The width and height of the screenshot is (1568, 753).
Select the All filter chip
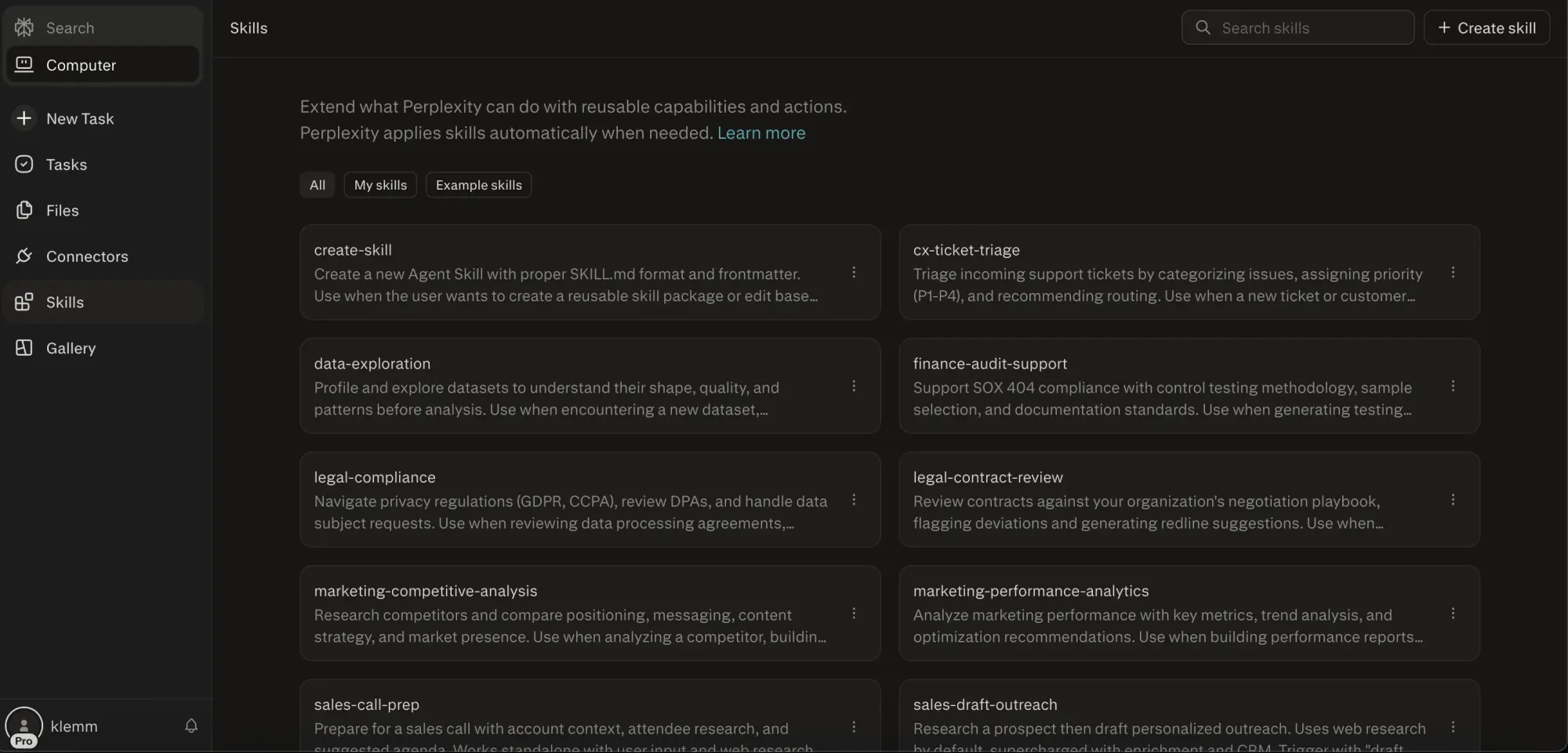pyautogui.click(x=317, y=185)
